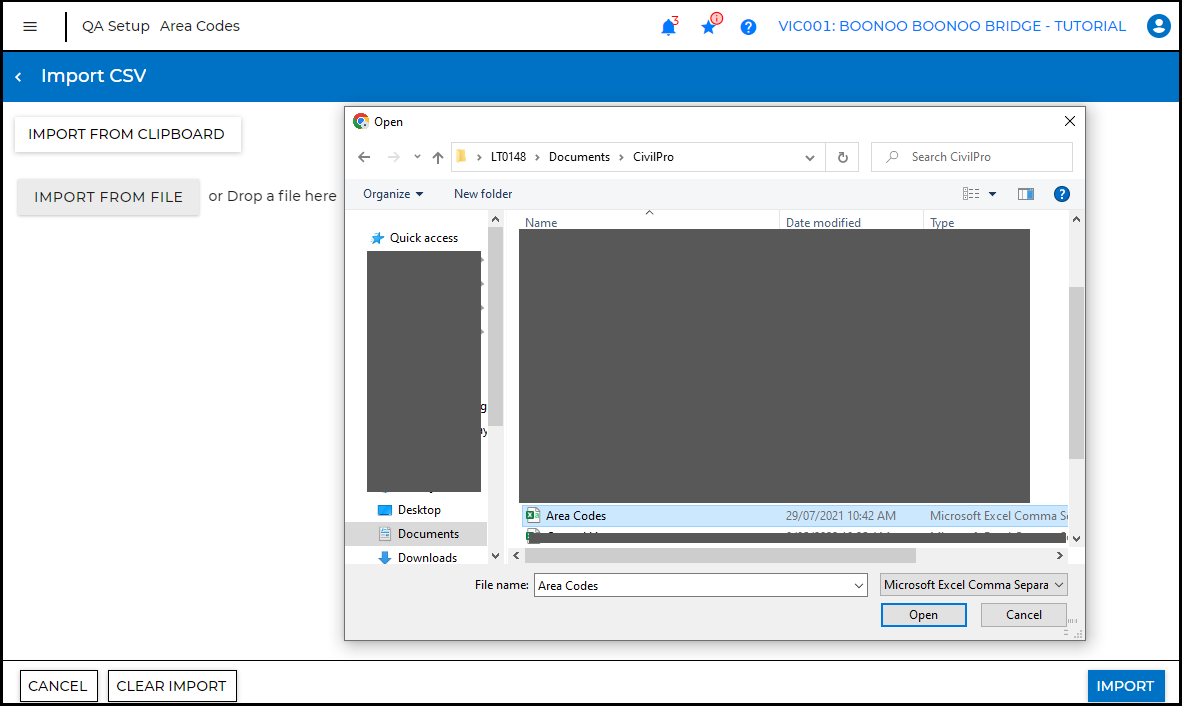
Task: Open the address bar folder dropdown
Action: coord(810,157)
